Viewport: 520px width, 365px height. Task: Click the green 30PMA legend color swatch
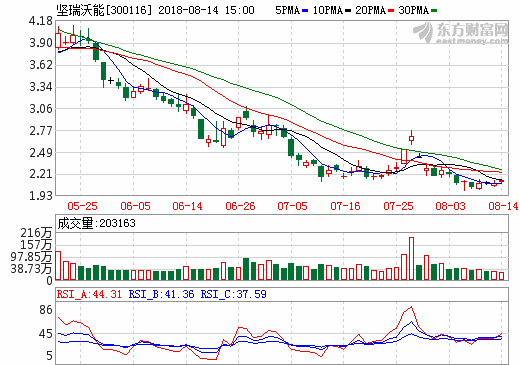click(x=434, y=11)
